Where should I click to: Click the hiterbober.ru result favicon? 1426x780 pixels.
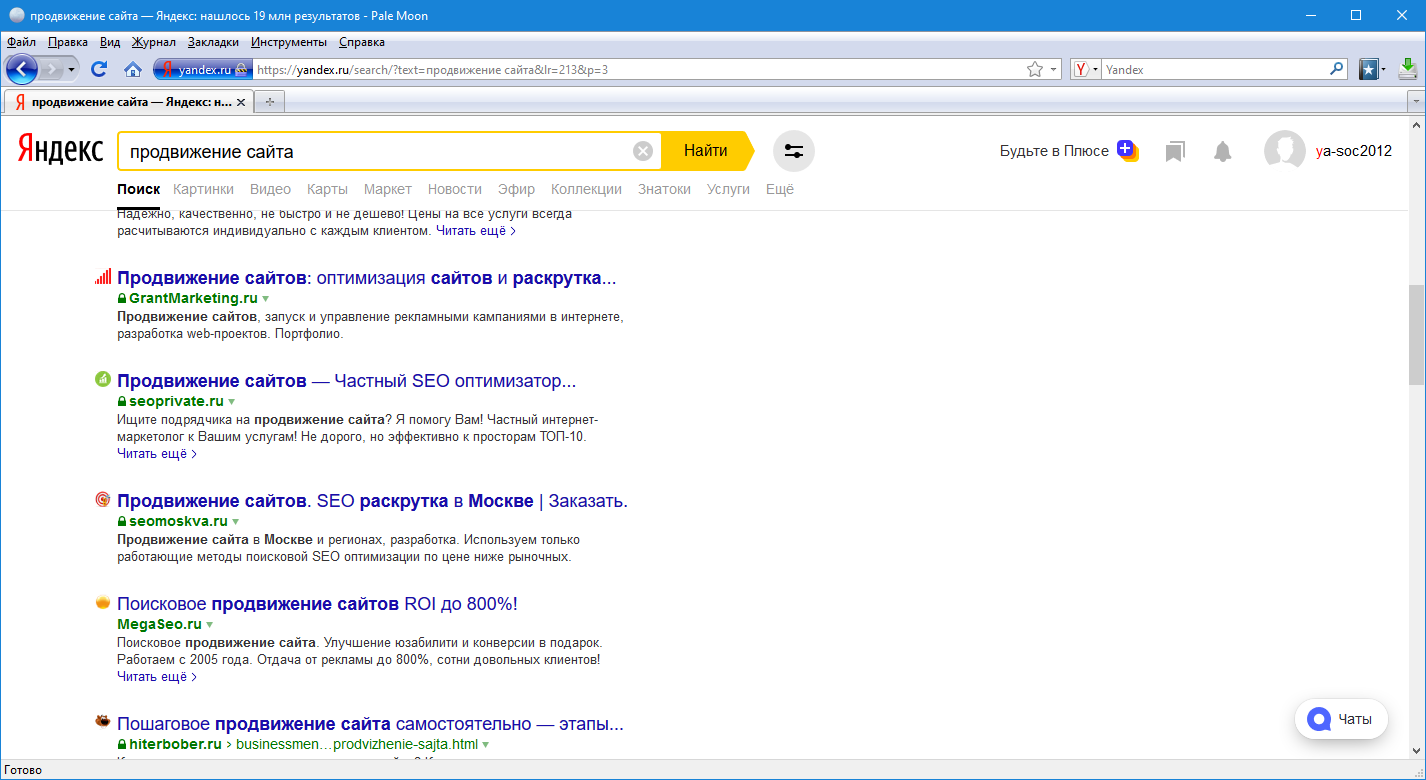102,721
